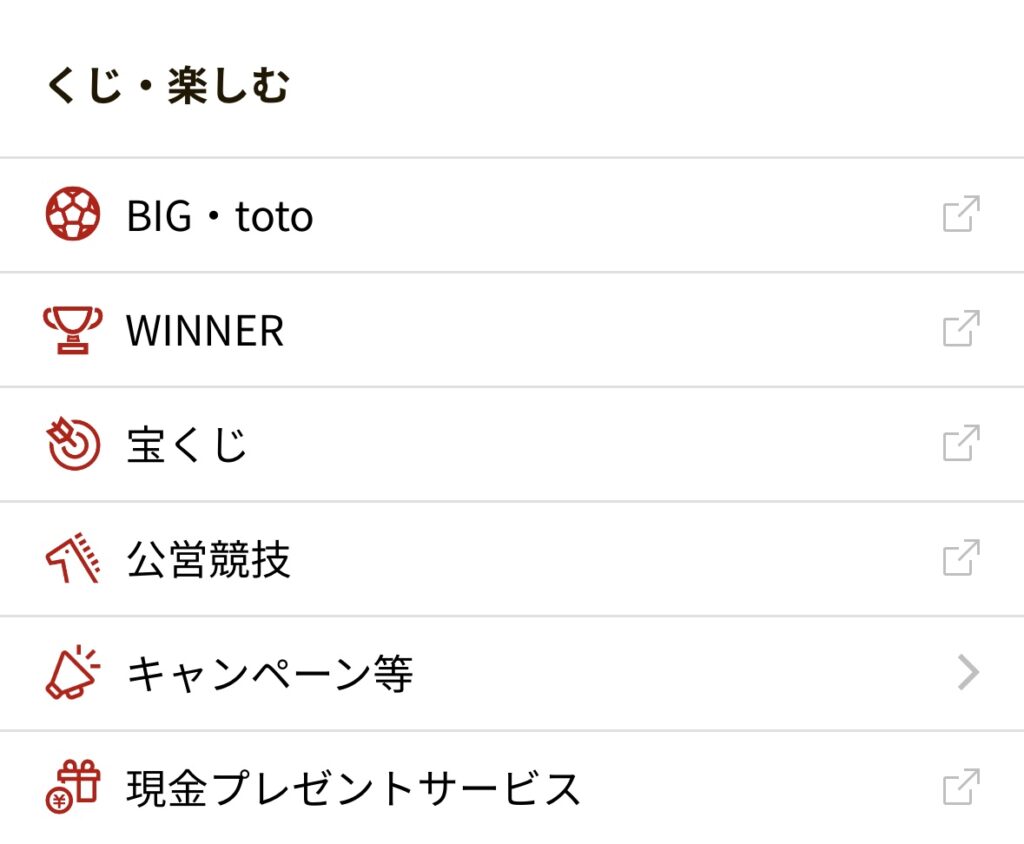Go to the キャンペーン等 label
Screen dimensions: 1024x844
[x=270, y=674]
